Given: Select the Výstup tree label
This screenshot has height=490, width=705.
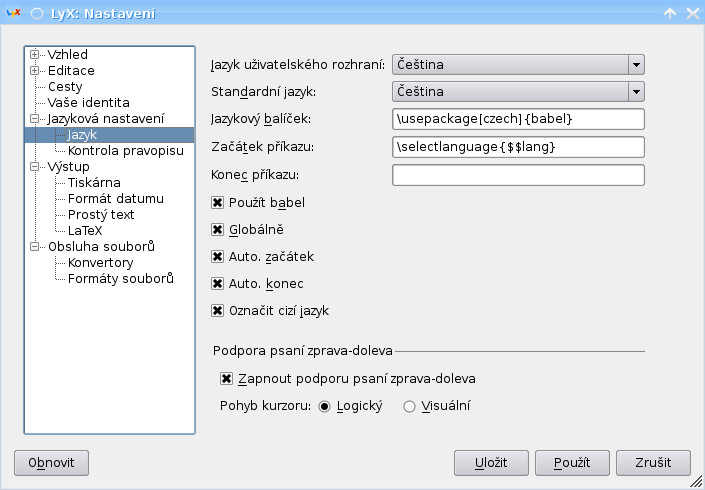Looking at the screenshot, I should pos(68,167).
